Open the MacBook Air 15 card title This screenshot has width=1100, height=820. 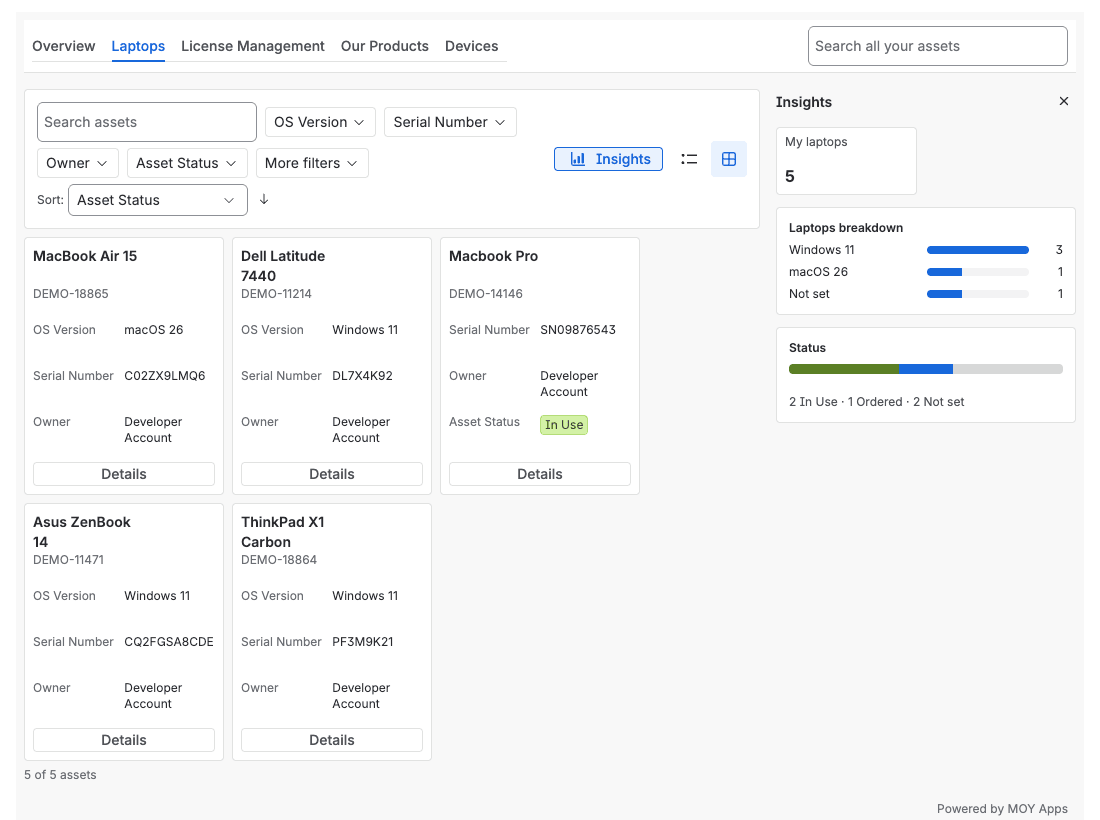85,256
